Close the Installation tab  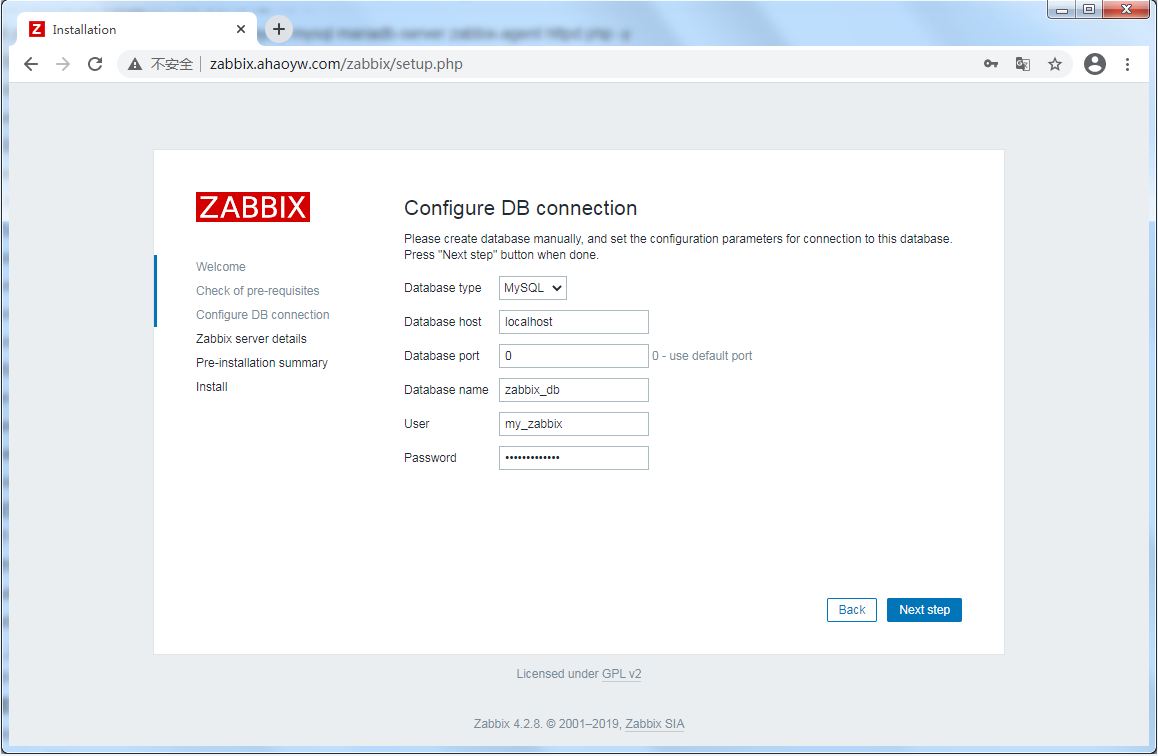tap(240, 29)
